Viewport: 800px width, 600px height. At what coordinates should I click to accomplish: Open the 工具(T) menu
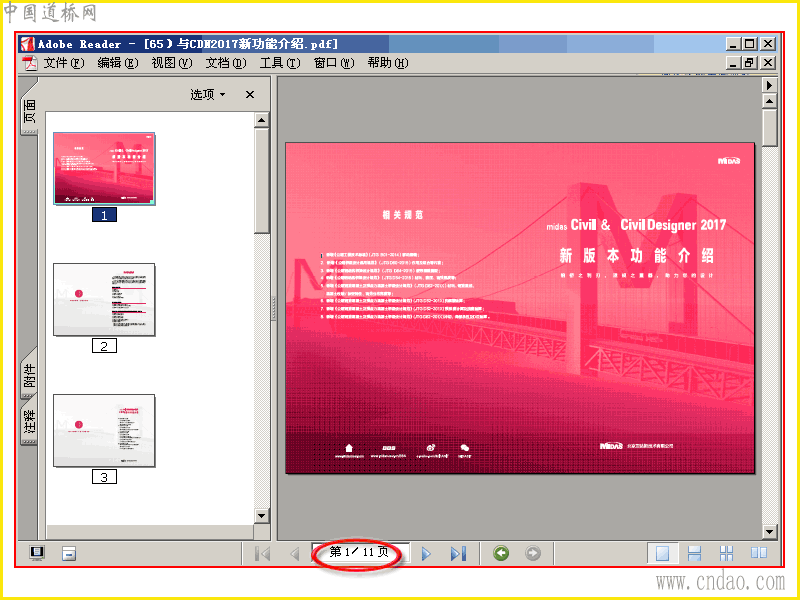[x=280, y=63]
